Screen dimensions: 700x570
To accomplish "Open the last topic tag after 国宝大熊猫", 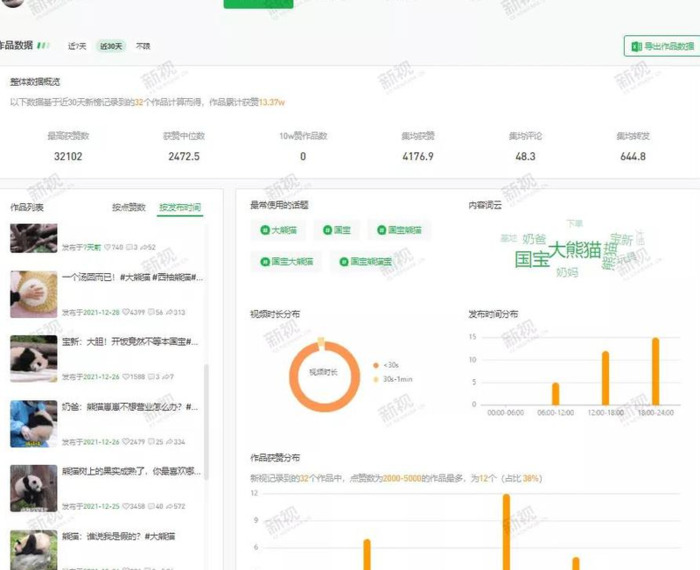I will (367, 262).
